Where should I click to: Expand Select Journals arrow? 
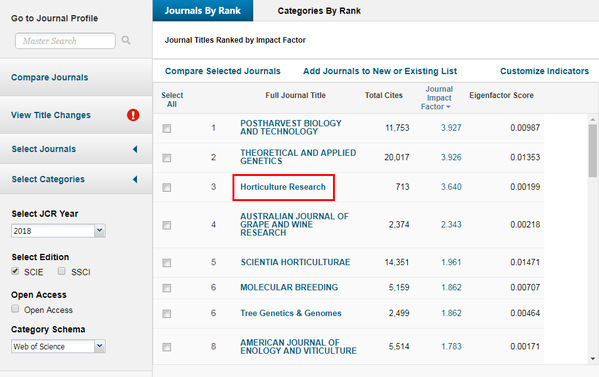coord(135,149)
